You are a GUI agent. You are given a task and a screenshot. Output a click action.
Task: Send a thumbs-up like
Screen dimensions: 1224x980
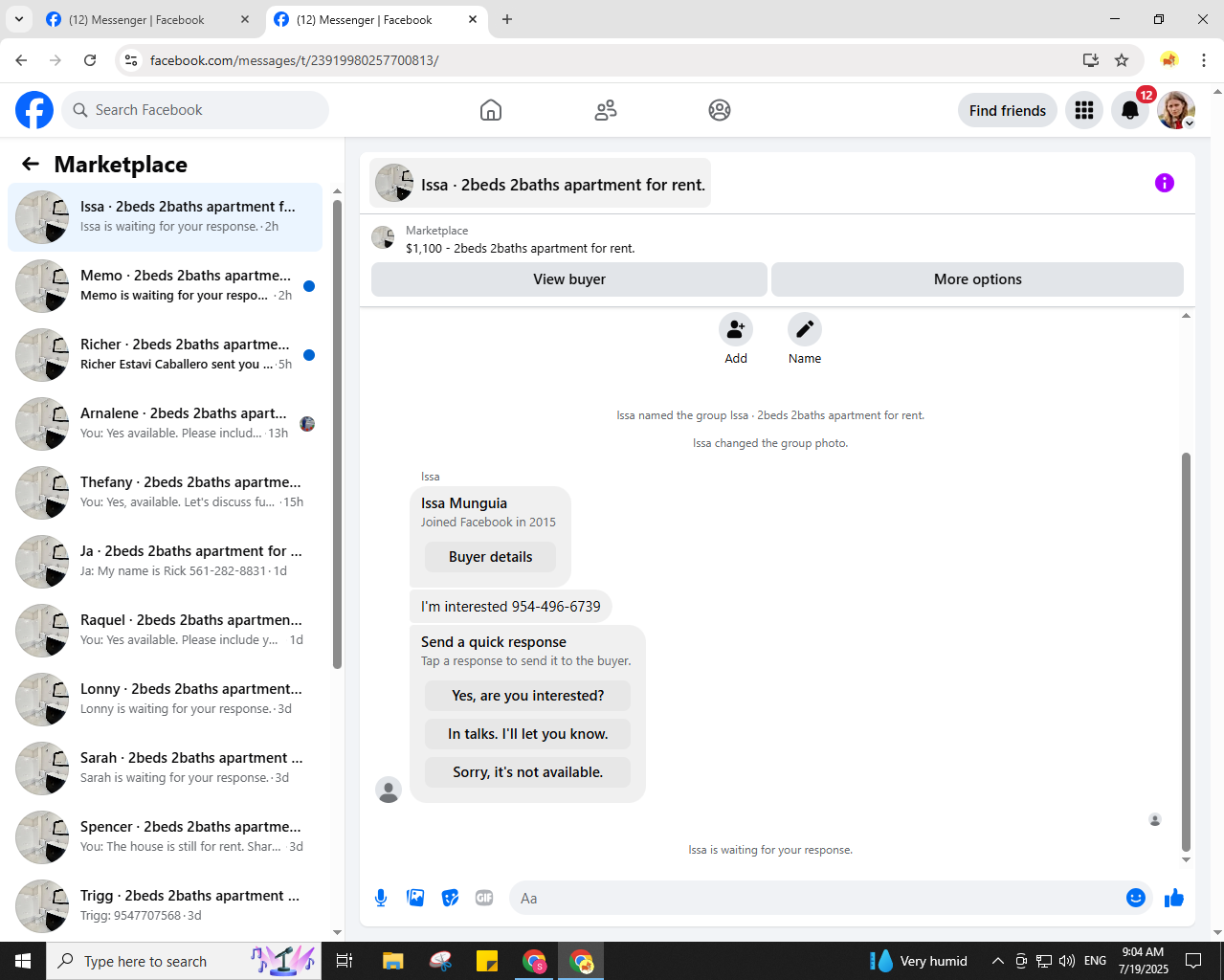pyautogui.click(x=1174, y=898)
